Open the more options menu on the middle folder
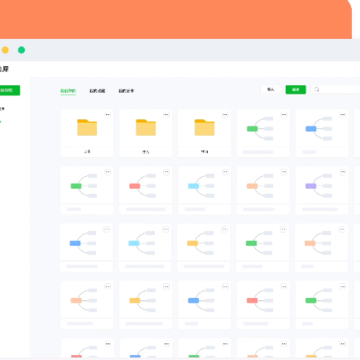This screenshot has width=360, height=360. click(166, 115)
